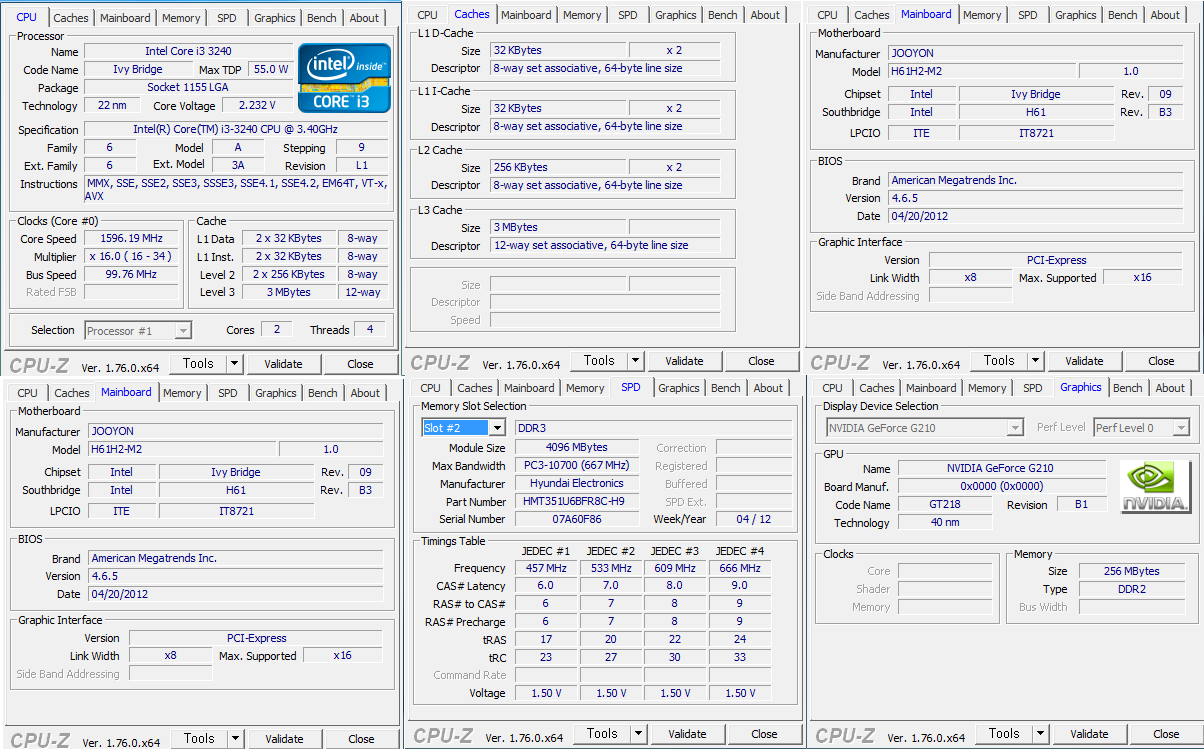Click Validate in the CPU window
The image size is (1204, 749).
(x=283, y=364)
